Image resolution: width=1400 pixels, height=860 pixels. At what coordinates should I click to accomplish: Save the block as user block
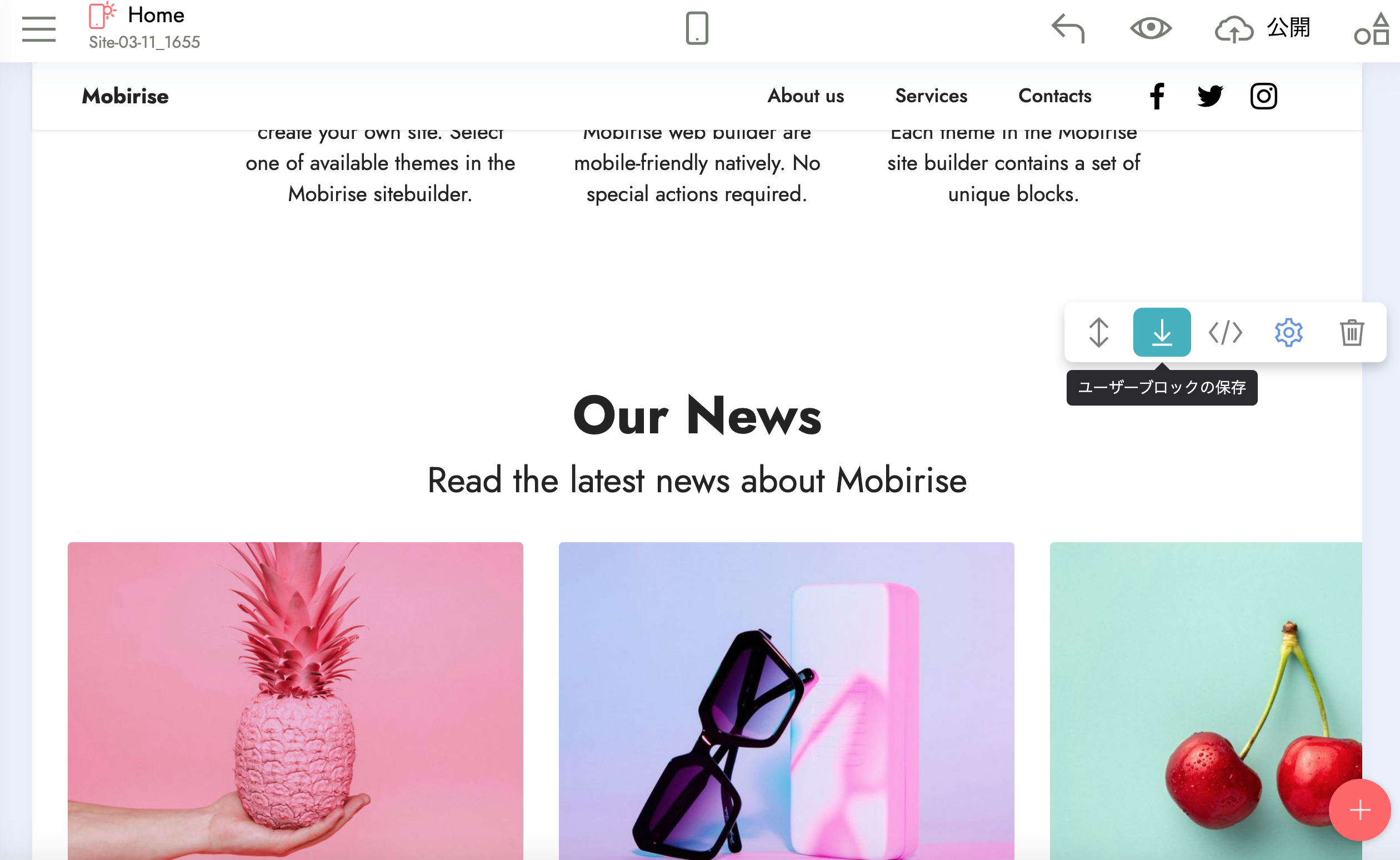click(1162, 332)
